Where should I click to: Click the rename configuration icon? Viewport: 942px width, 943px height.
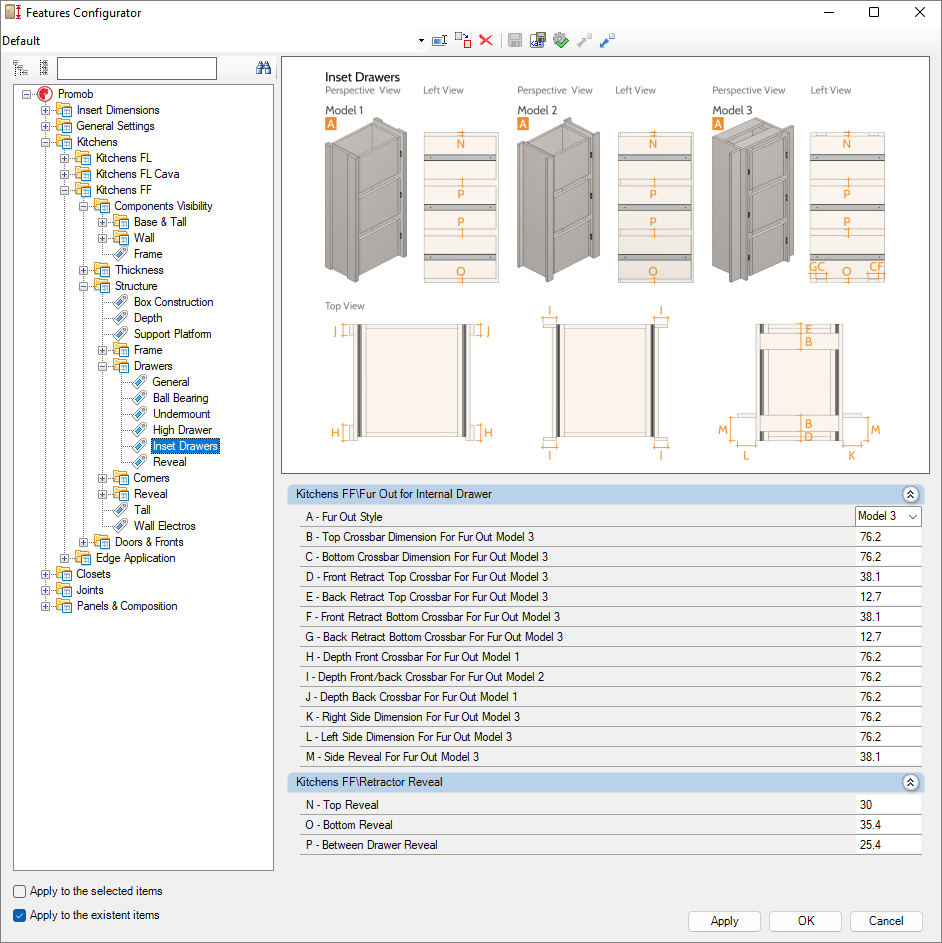pyautogui.click(x=439, y=40)
